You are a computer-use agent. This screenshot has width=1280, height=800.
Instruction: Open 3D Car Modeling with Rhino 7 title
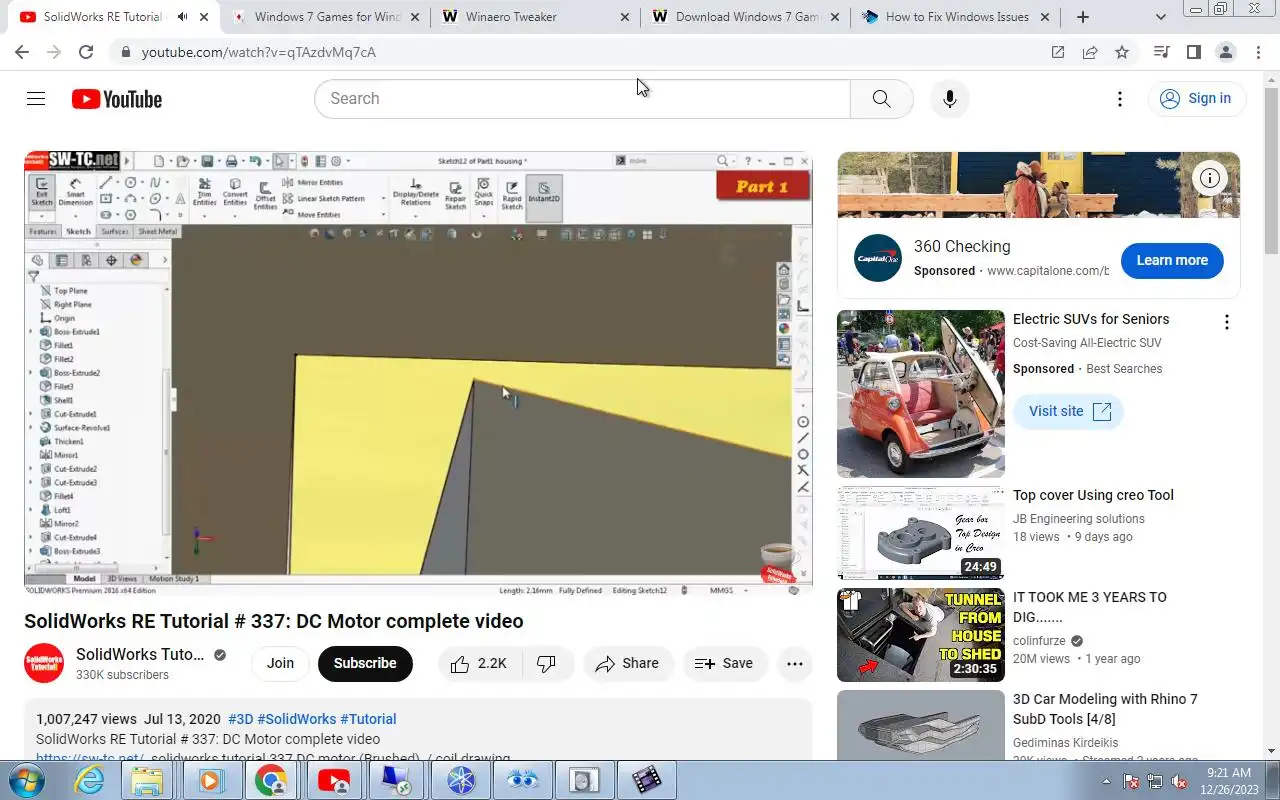pos(1105,709)
